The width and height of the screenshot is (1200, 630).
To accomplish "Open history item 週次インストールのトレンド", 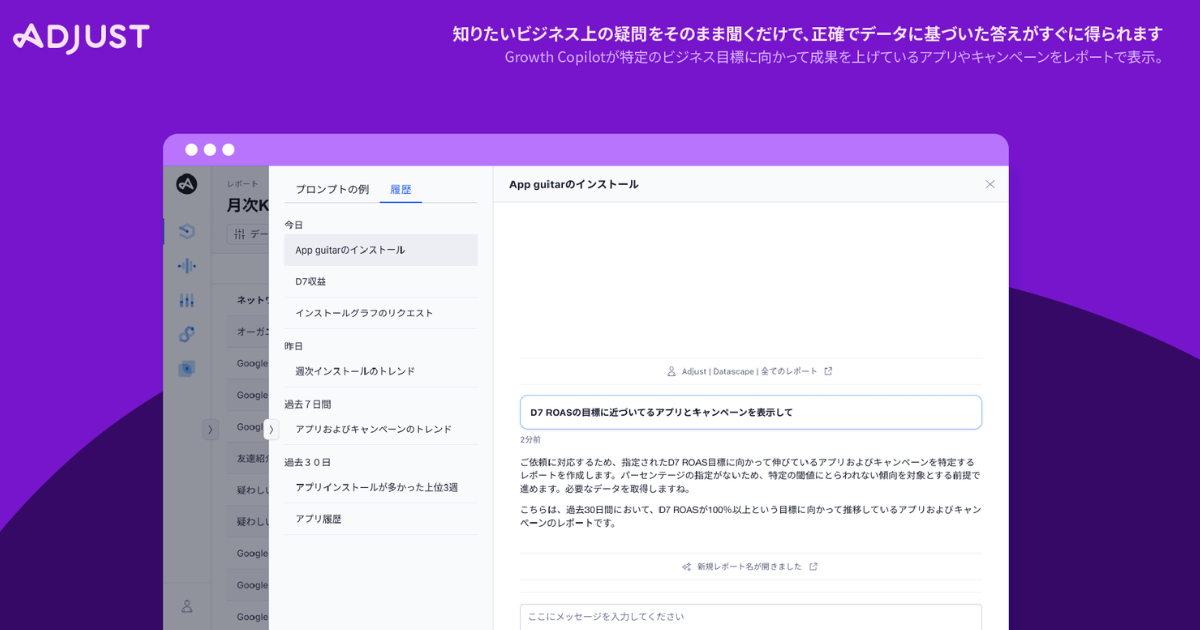I will pos(381,371).
